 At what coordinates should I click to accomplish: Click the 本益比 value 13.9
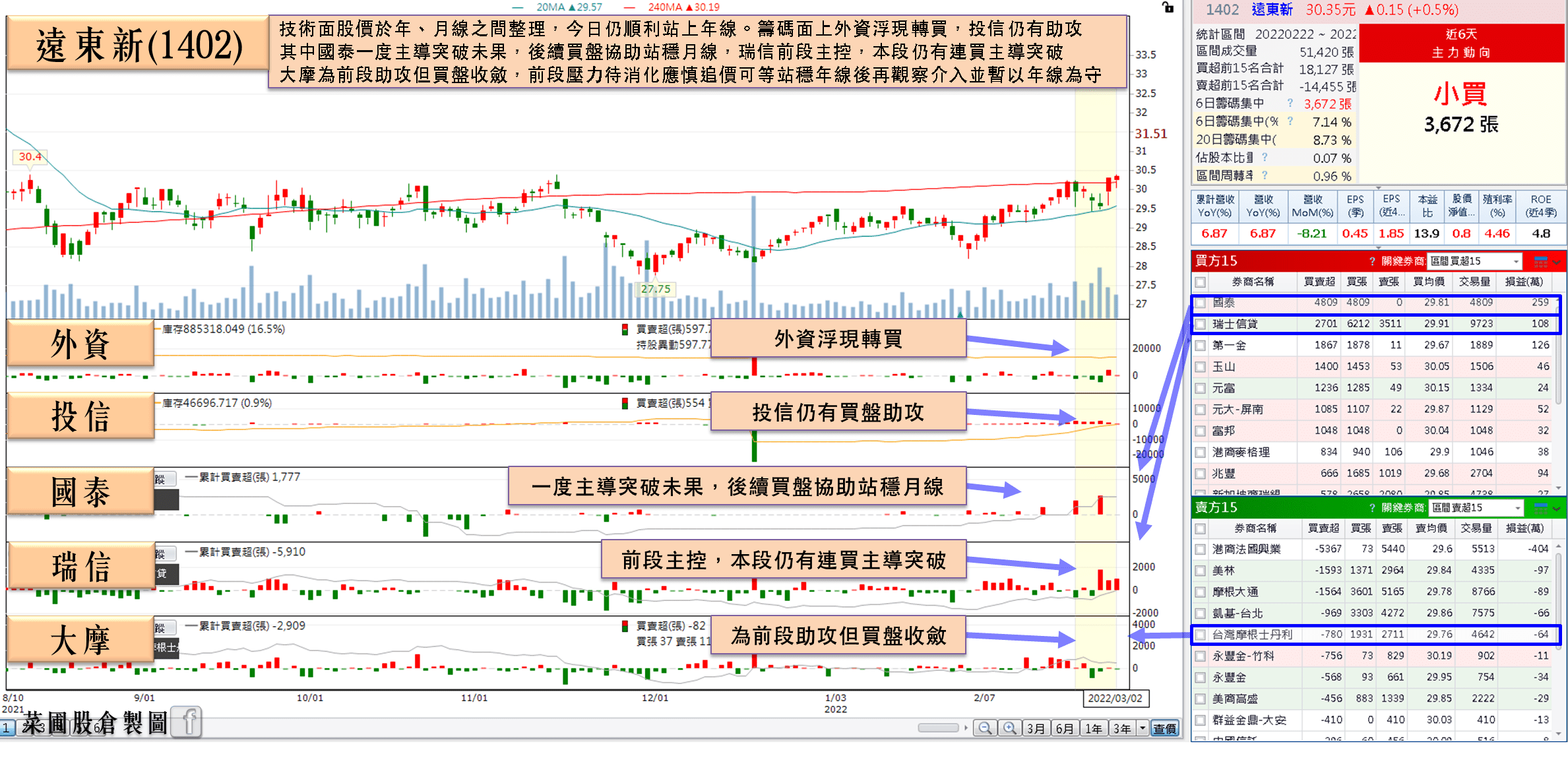(x=1426, y=234)
